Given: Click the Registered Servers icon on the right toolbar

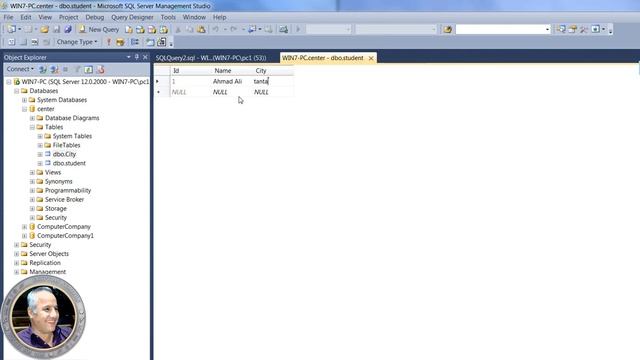Looking at the screenshot, I should pos(561,29).
